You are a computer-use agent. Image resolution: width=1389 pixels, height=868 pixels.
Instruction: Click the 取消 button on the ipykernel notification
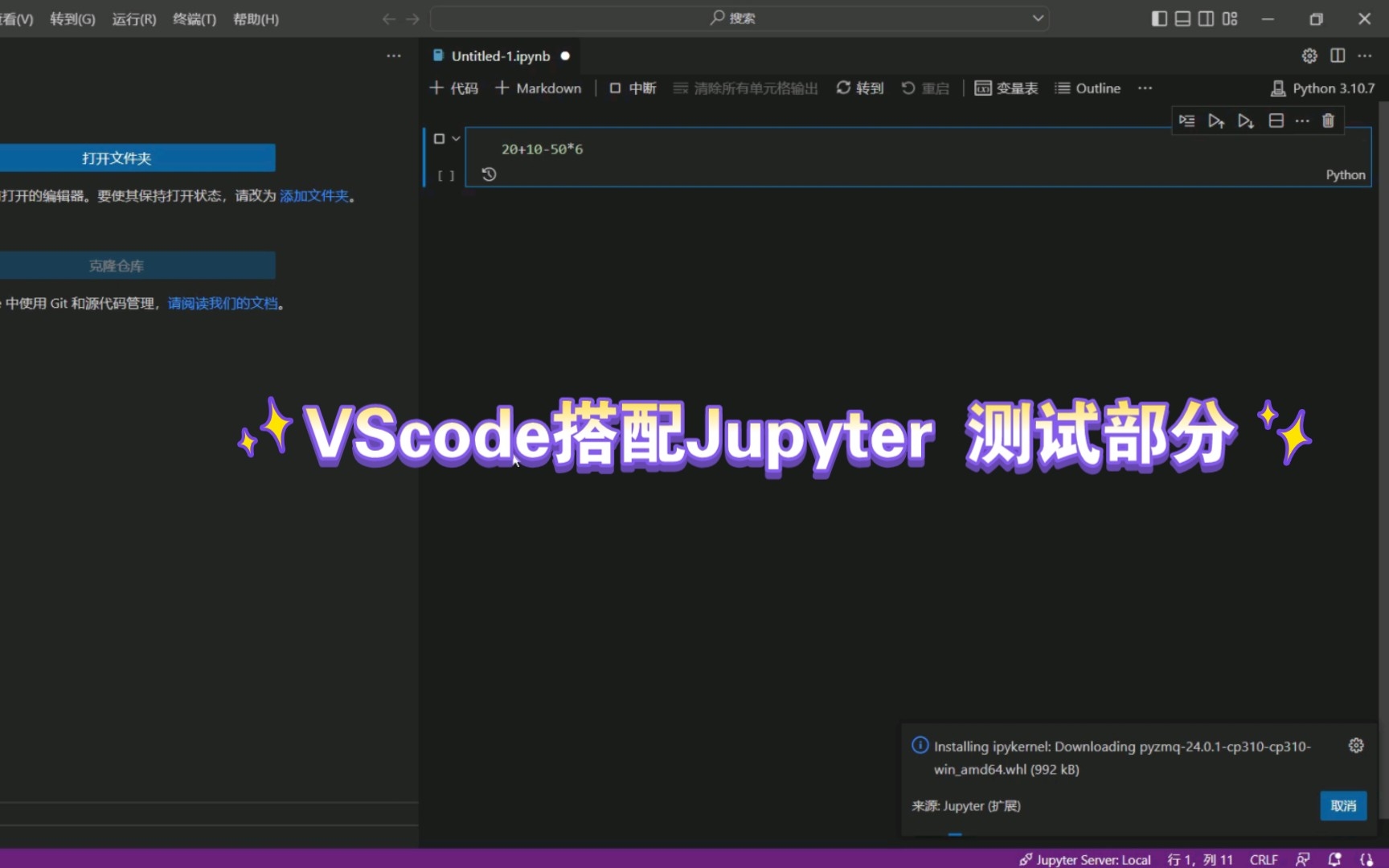pyautogui.click(x=1342, y=805)
